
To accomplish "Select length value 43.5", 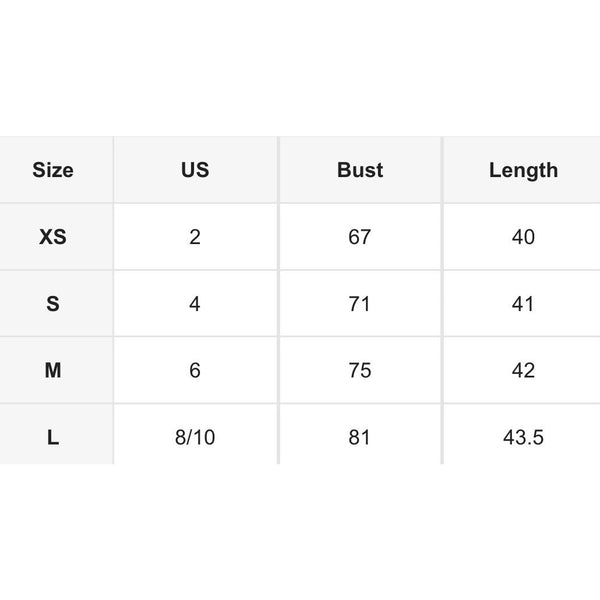I will coord(523,437).
